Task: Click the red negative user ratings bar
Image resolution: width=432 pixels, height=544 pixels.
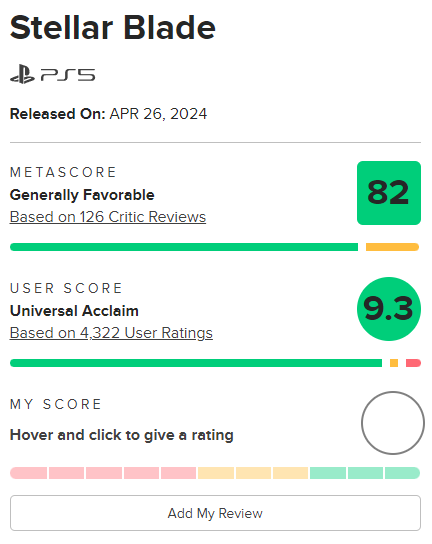Action: click(413, 363)
